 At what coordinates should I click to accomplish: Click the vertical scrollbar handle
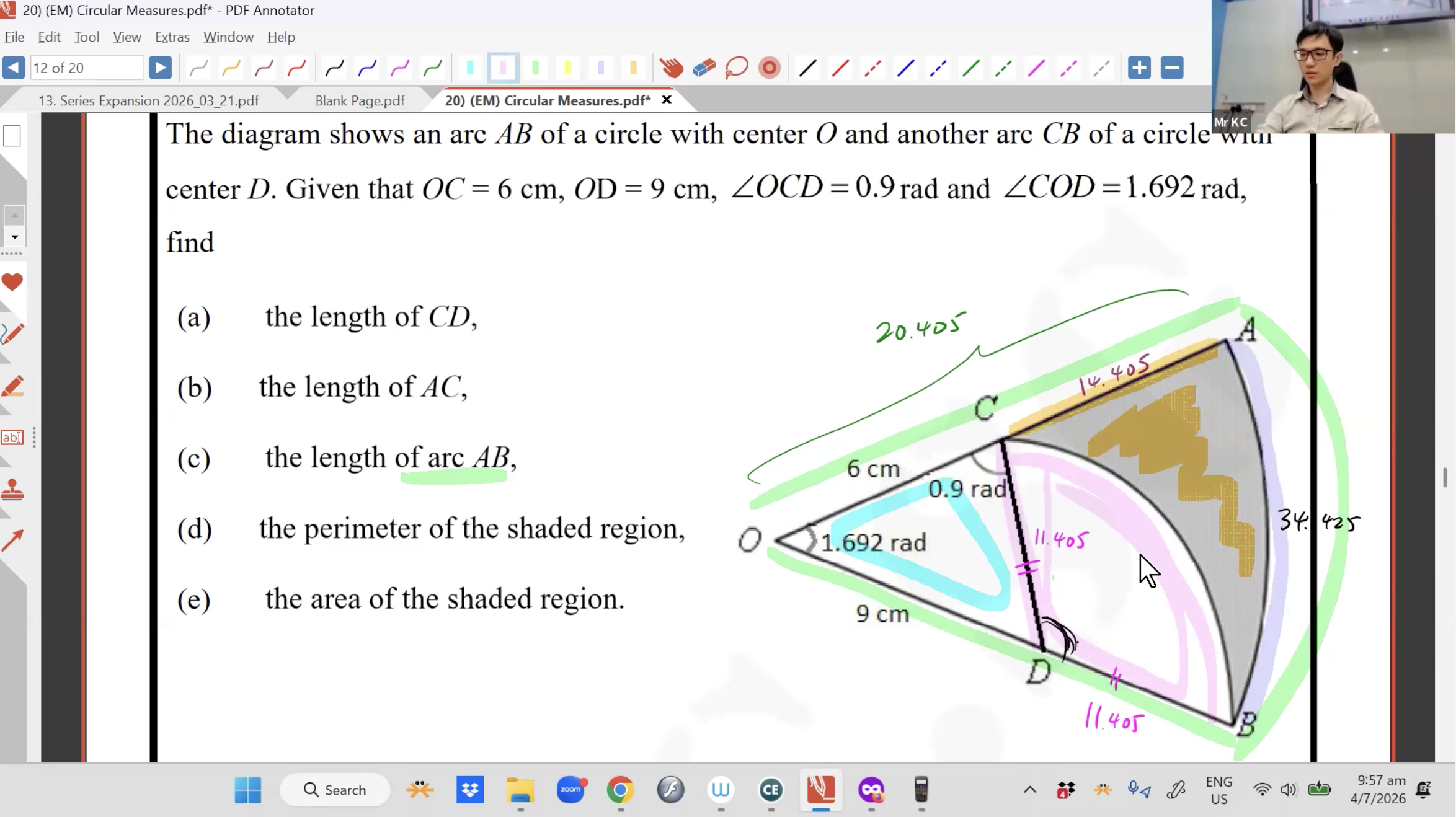point(1445,477)
